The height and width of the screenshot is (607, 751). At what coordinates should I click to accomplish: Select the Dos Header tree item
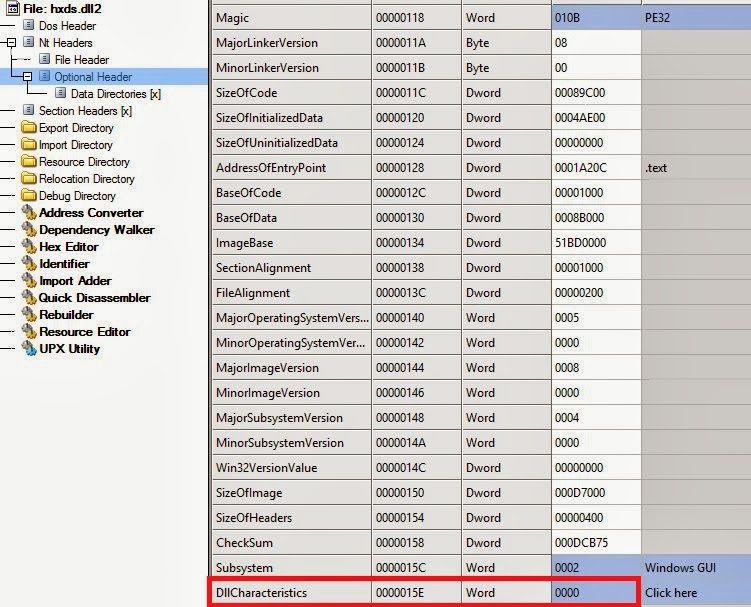(x=65, y=26)
